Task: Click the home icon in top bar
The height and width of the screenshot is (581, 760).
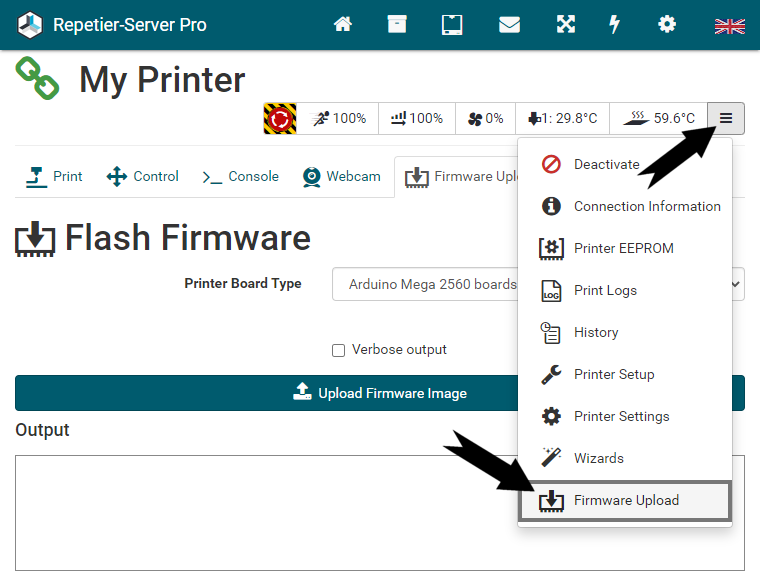Action: [343, 25]
